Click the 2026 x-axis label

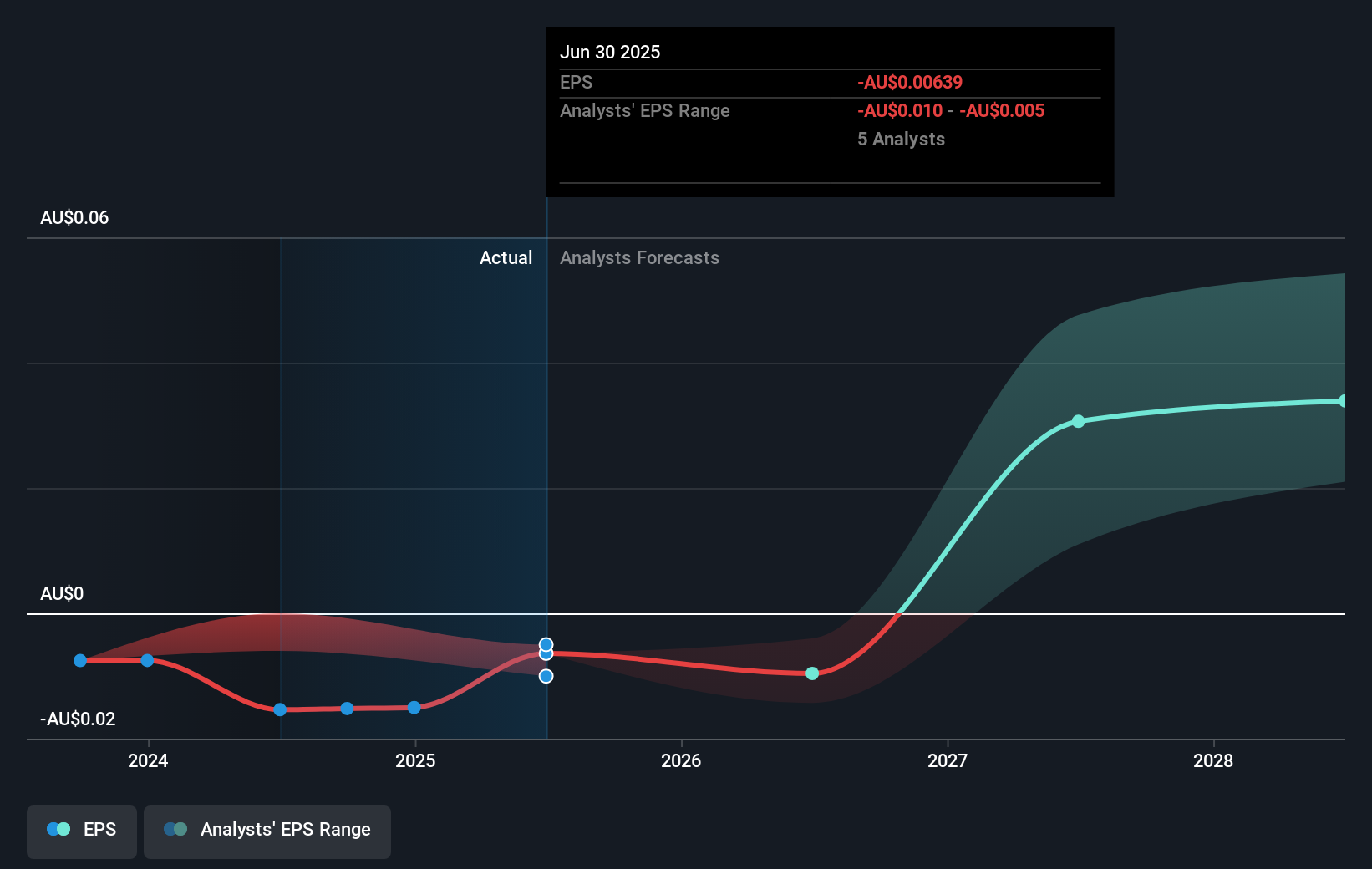(681, 760)
